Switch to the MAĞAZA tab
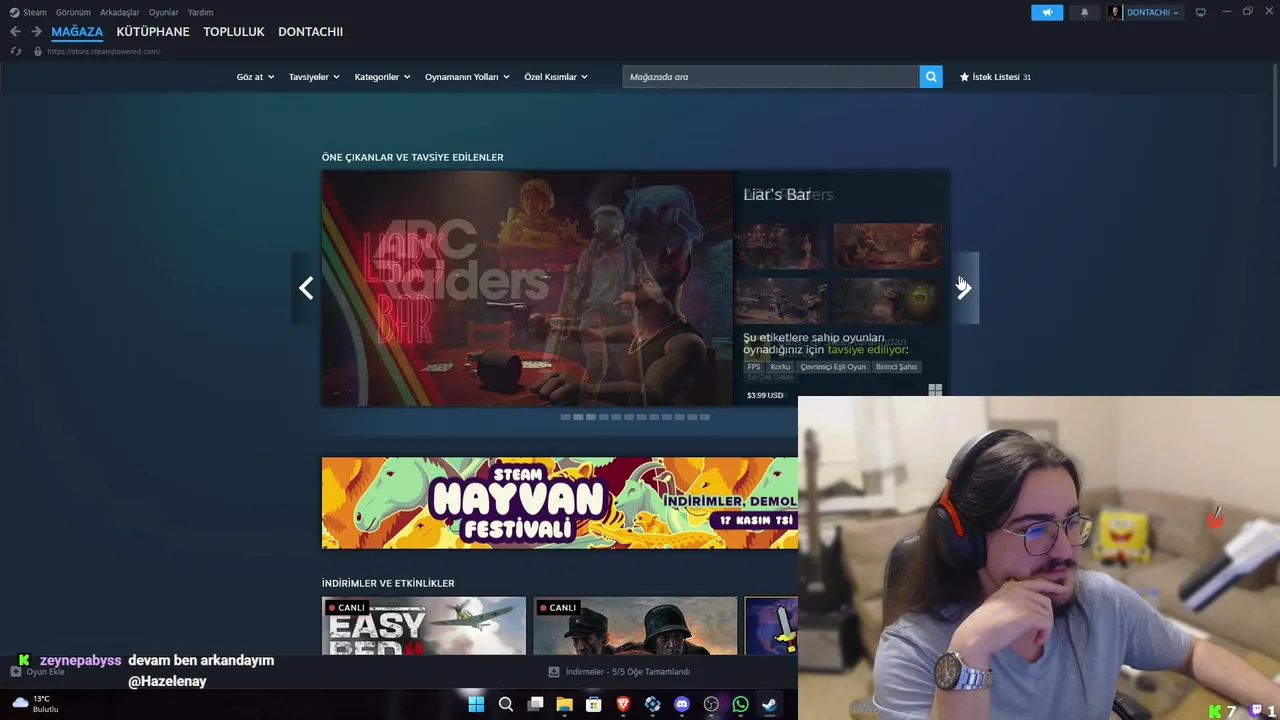 click(x=77, y=32)
